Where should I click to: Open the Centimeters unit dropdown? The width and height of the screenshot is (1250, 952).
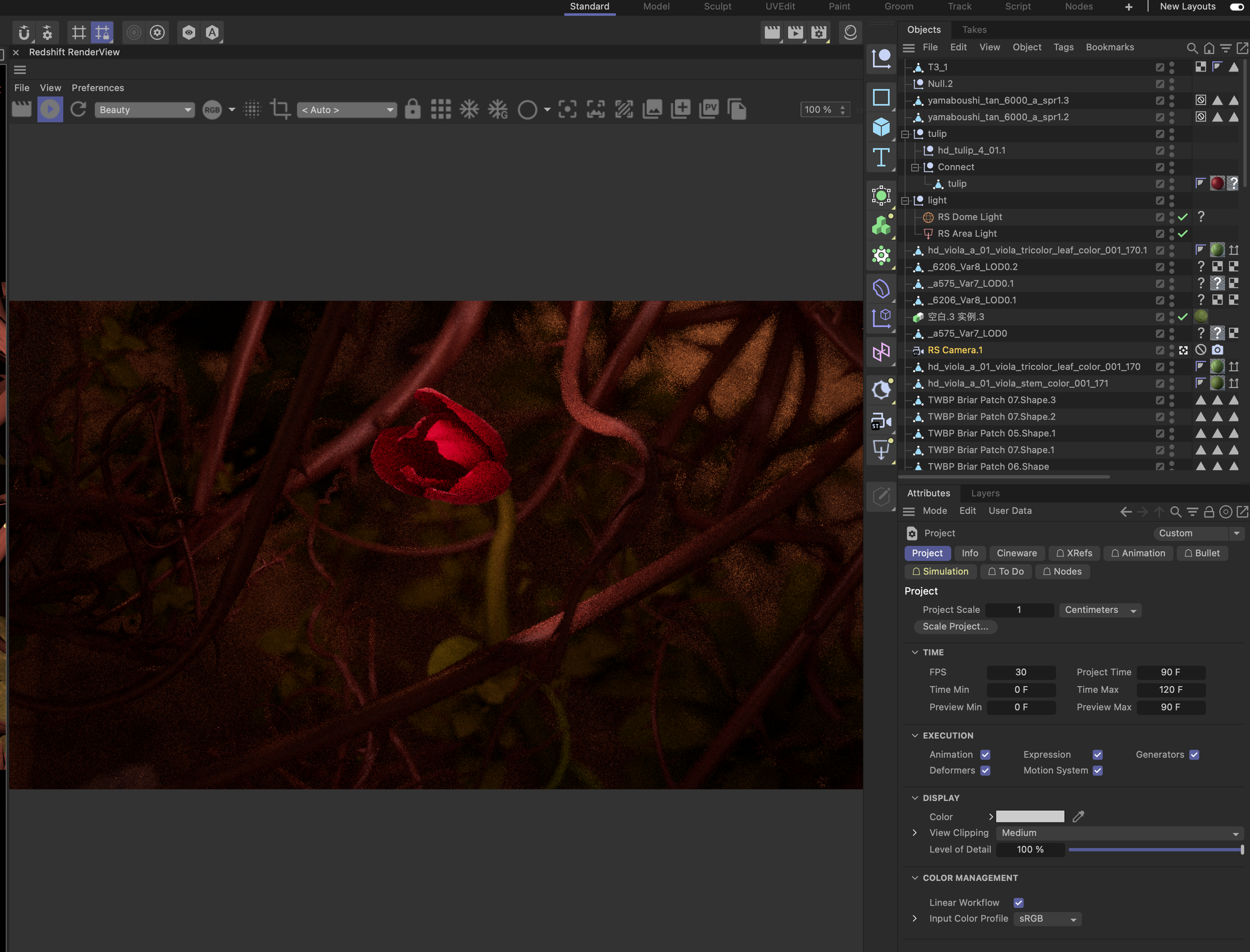tap(1100, 610)
